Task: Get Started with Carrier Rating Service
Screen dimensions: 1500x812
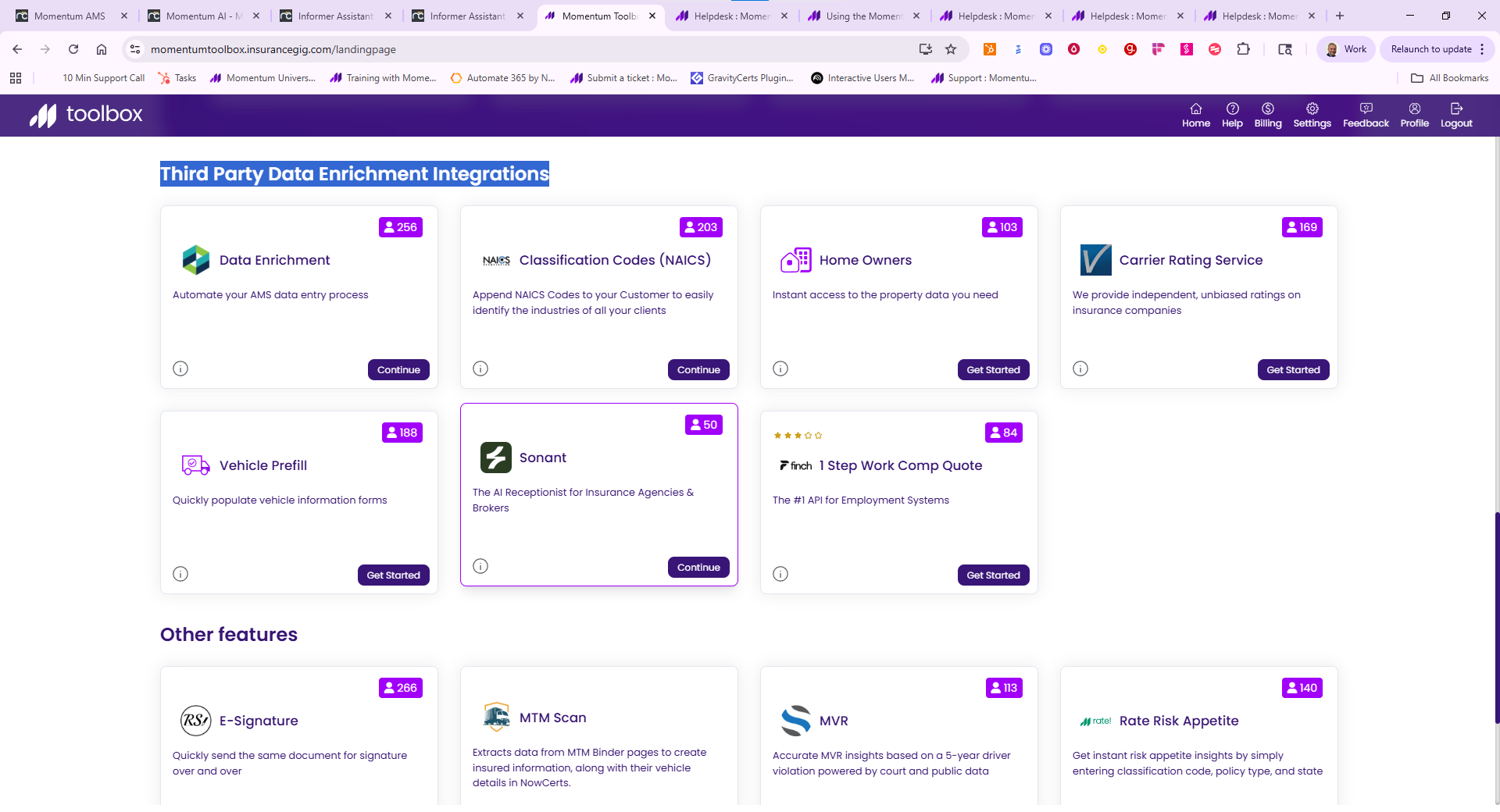Action: (1293, 369)
